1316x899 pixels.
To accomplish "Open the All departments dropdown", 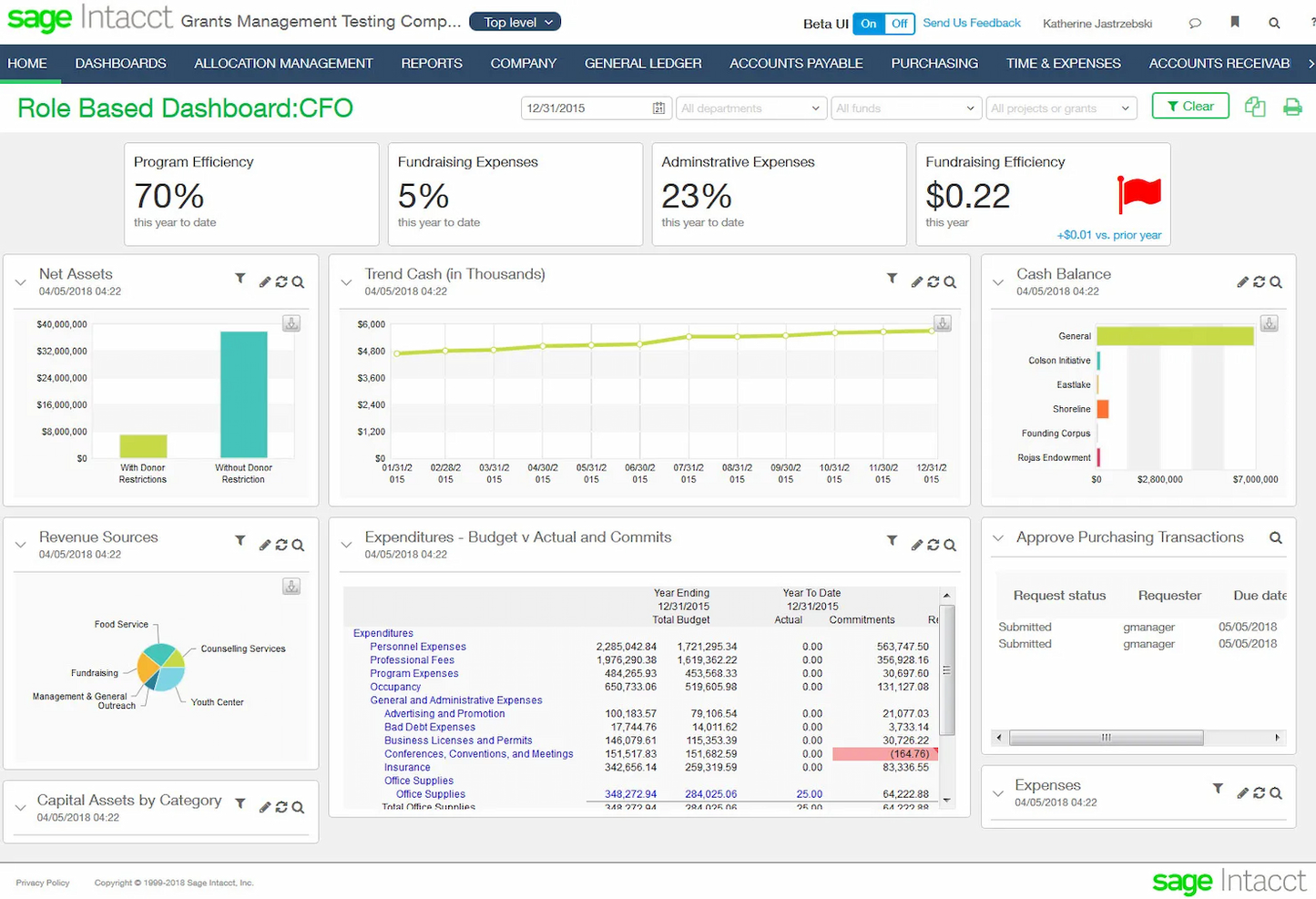I will coord(750,107).
